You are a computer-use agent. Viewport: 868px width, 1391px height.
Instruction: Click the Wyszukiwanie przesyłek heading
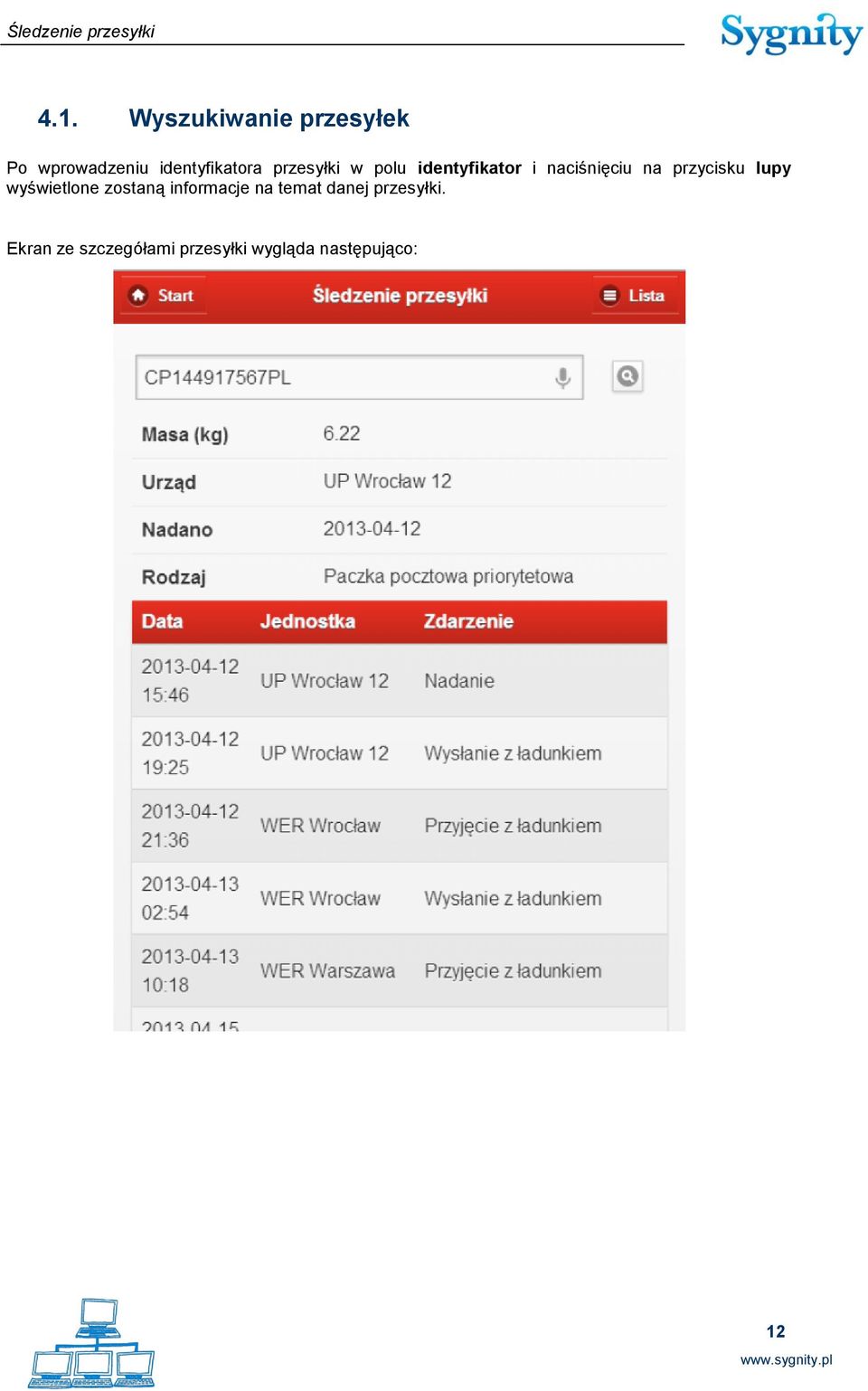(x=269, y=118)
